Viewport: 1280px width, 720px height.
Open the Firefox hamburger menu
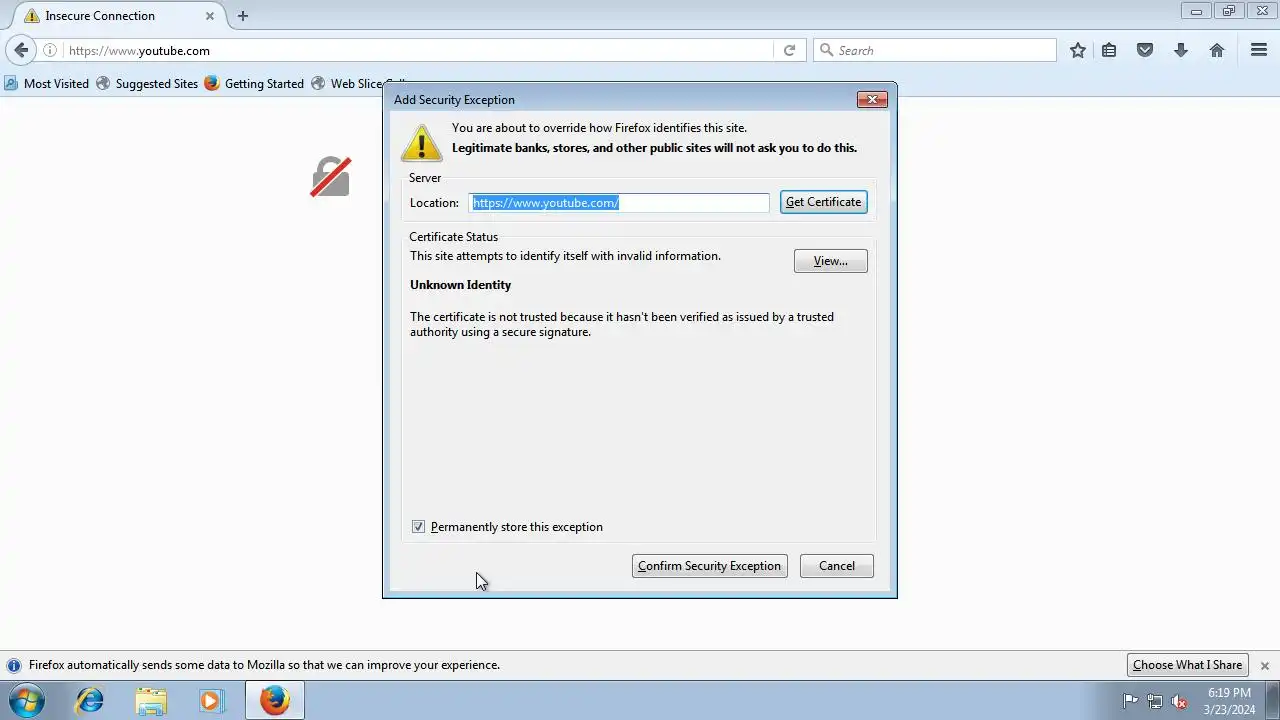pyautogui.click(x=1259, y=50)
